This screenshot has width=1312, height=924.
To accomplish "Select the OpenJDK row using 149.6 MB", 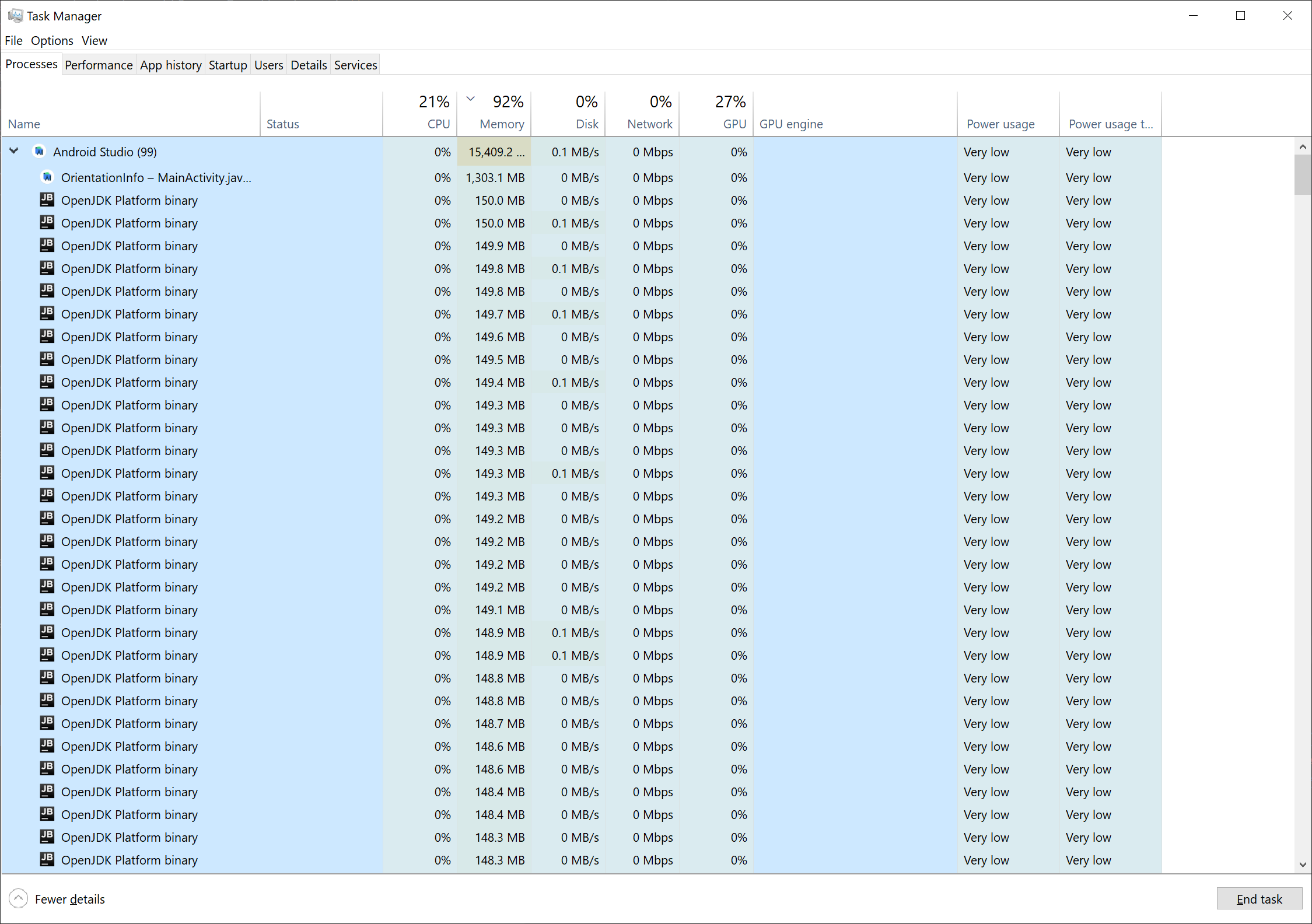I will pyautogui.click(x=581, y=337).
